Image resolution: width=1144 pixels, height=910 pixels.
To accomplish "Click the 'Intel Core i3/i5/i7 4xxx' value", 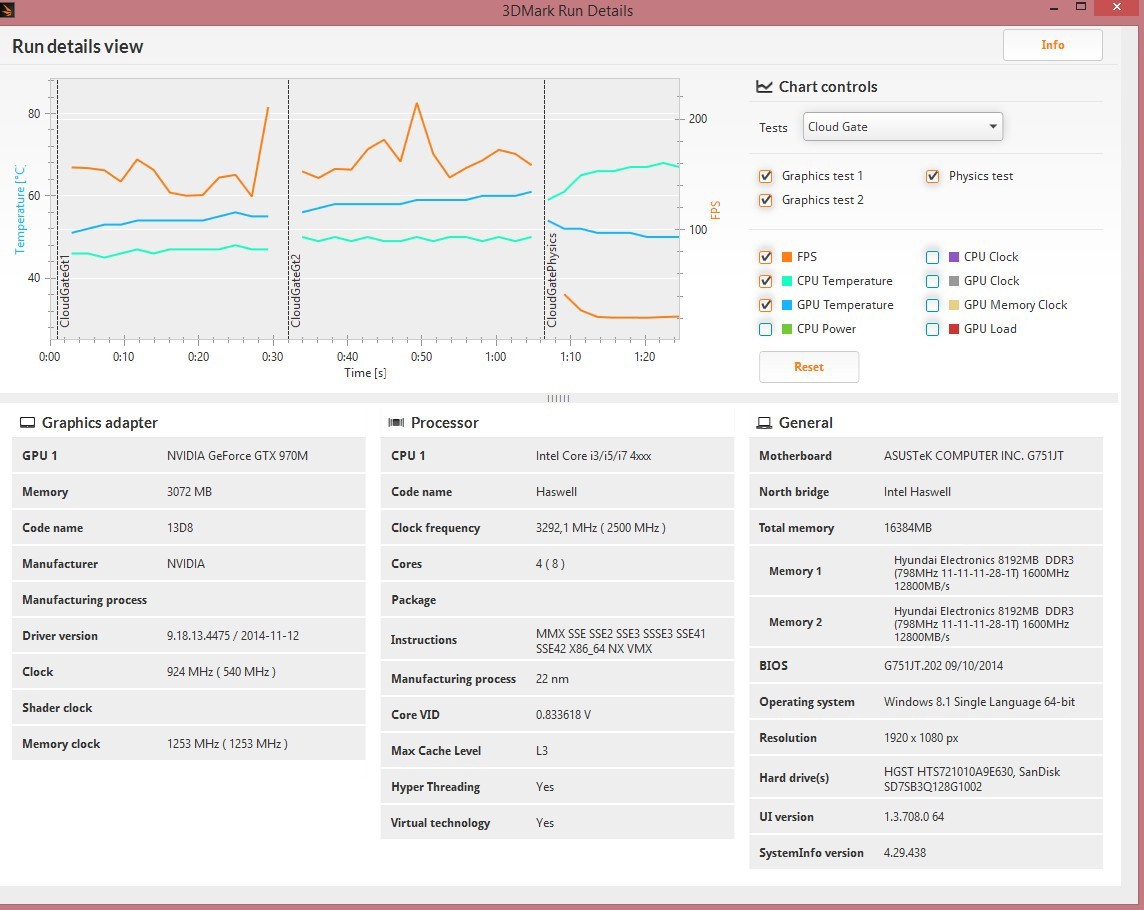I will pos(593,455).
